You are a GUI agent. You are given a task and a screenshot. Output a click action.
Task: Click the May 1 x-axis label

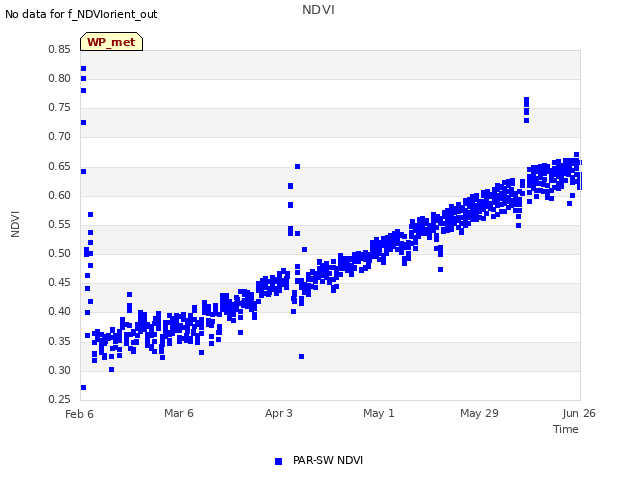(x=379, y=413)
